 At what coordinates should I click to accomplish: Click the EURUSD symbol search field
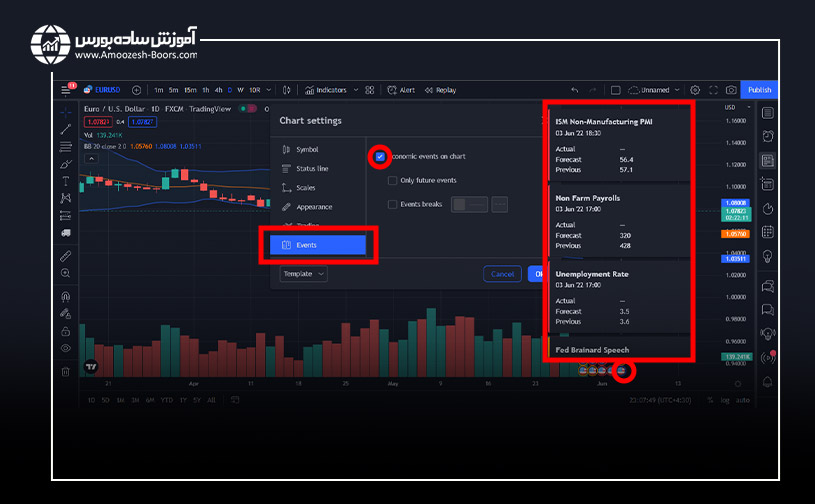(105, 90)
